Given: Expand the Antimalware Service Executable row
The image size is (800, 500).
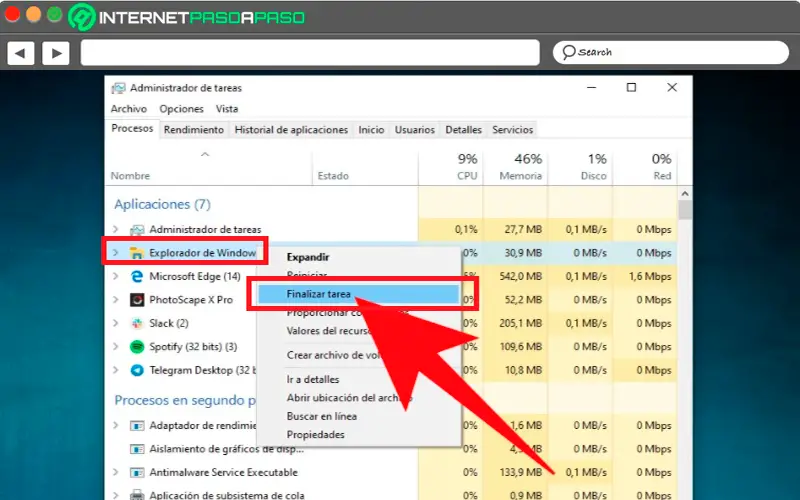Looking at the screenshot, I should click(x=116, y=472).
